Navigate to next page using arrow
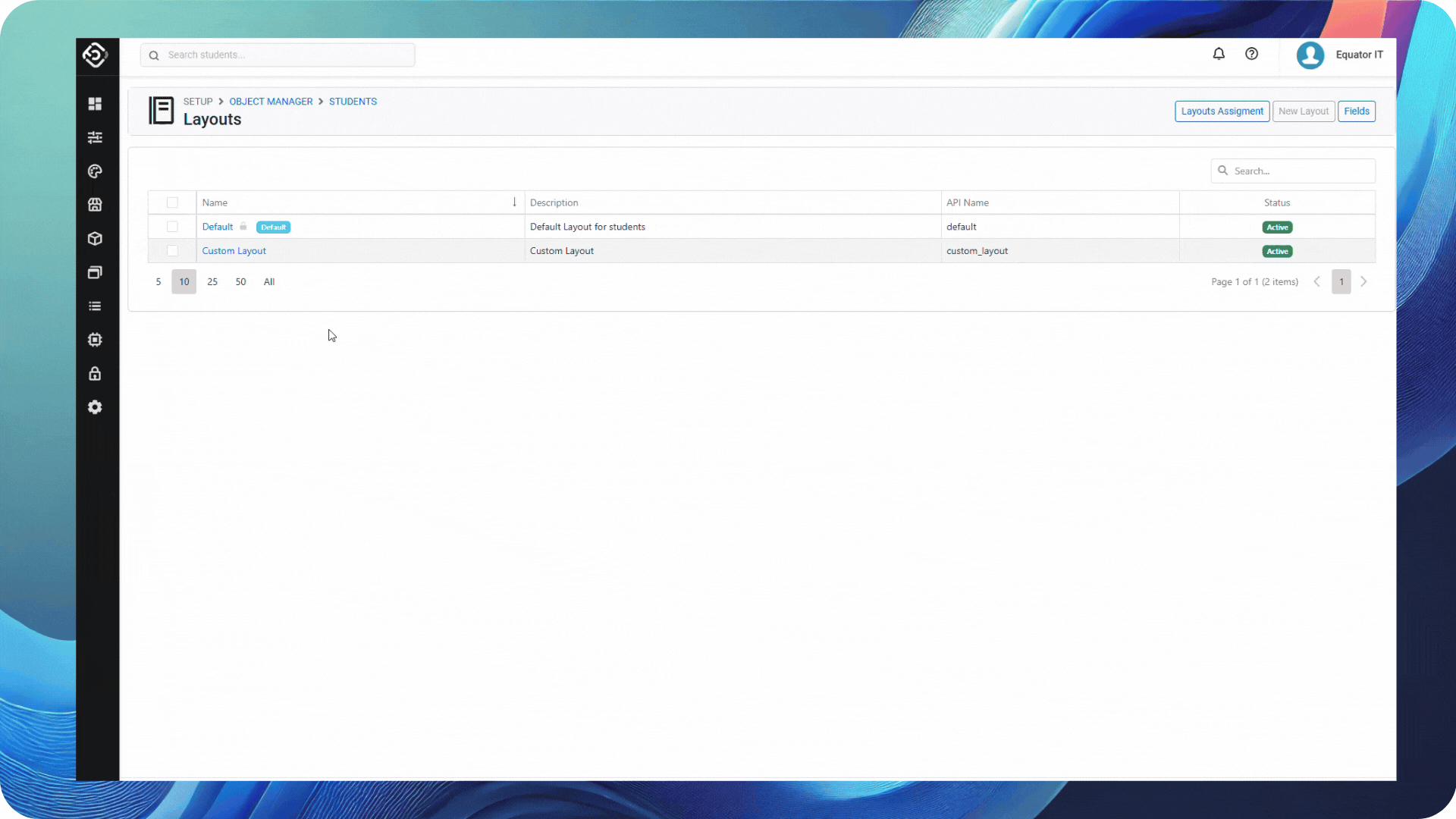The width and height of the screenshot is (1456, 819). pos(1363,281)
